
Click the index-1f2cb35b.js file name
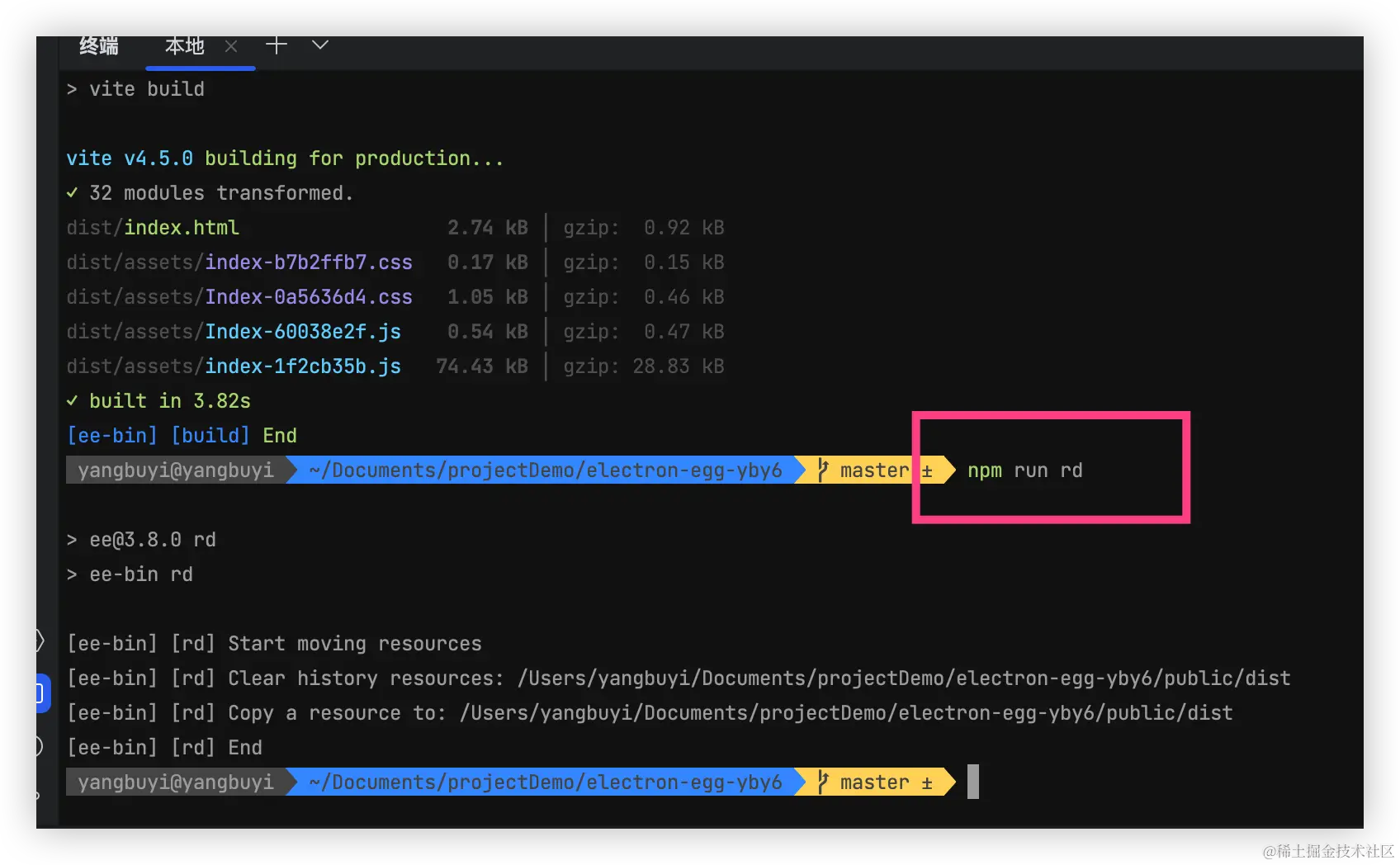tap(303, 366)
